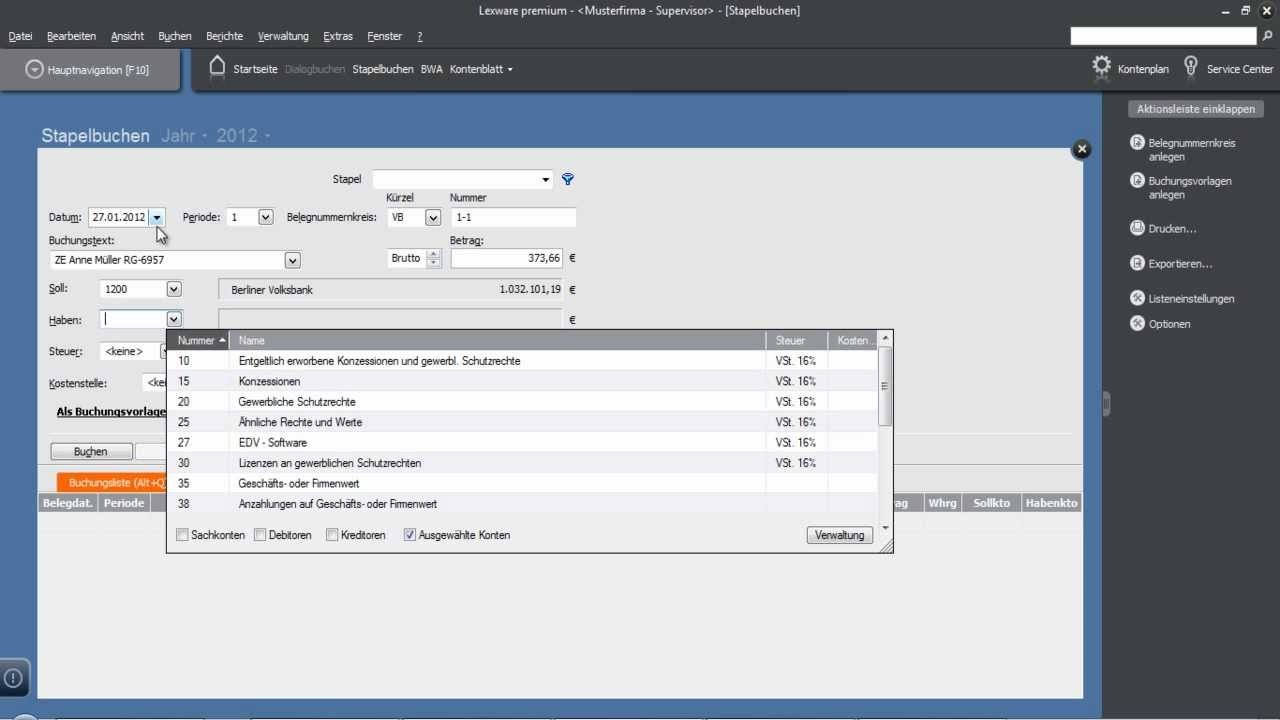
Task: Click the search field top right
Action: tap(1163, 36)
